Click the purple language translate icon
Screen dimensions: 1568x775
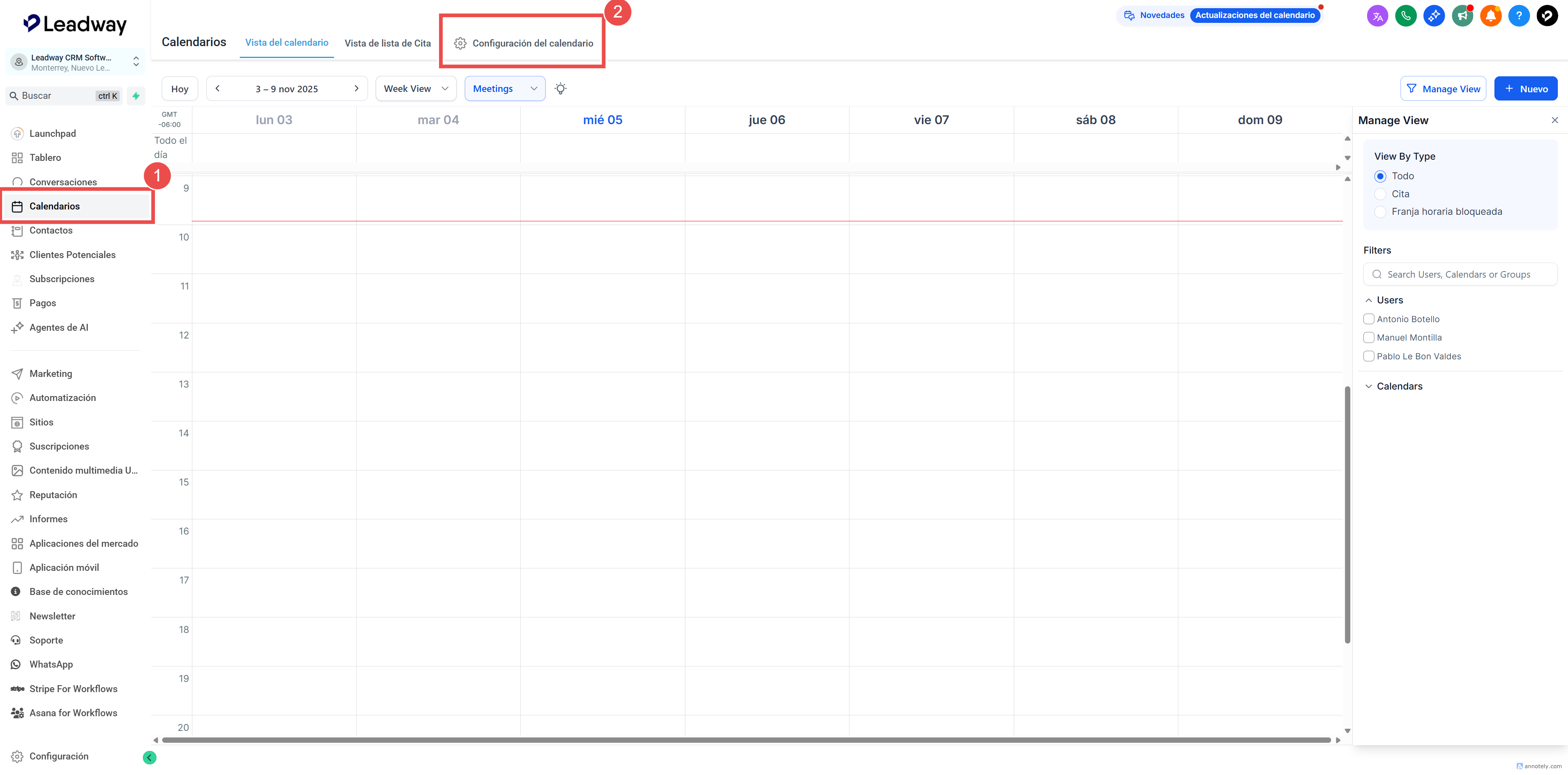coord(1378,16)
